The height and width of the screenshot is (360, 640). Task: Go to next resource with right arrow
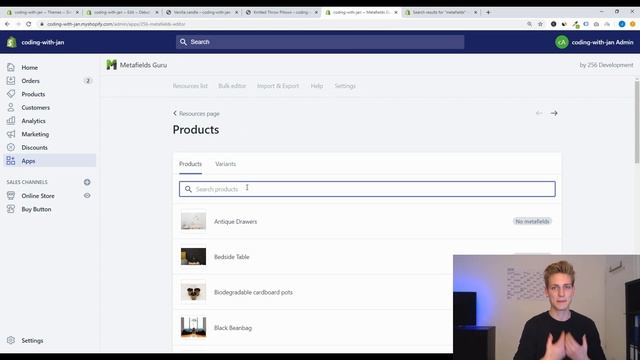(554, 113)
